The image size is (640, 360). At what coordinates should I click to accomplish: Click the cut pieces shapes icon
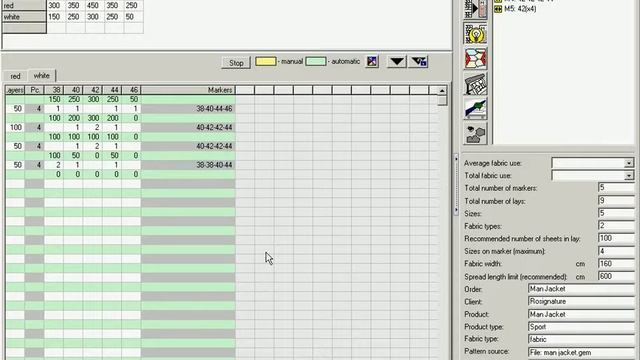pos(476,134)
